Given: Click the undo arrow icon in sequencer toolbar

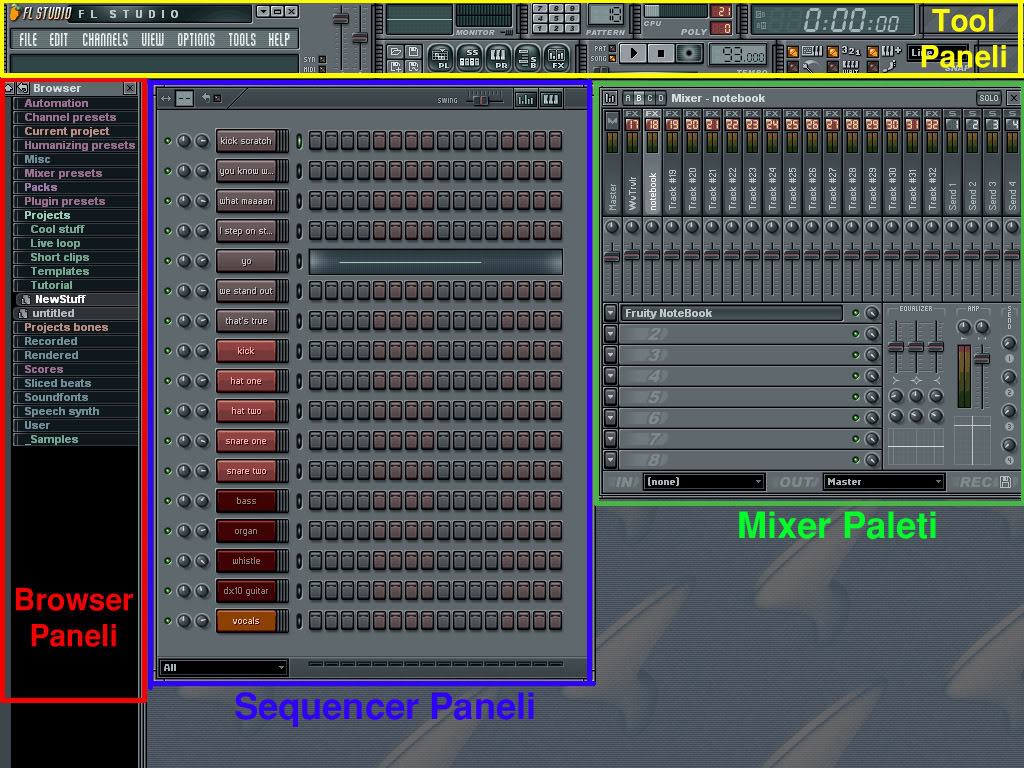Looking at the screenshot, I should tap(206, 98).
